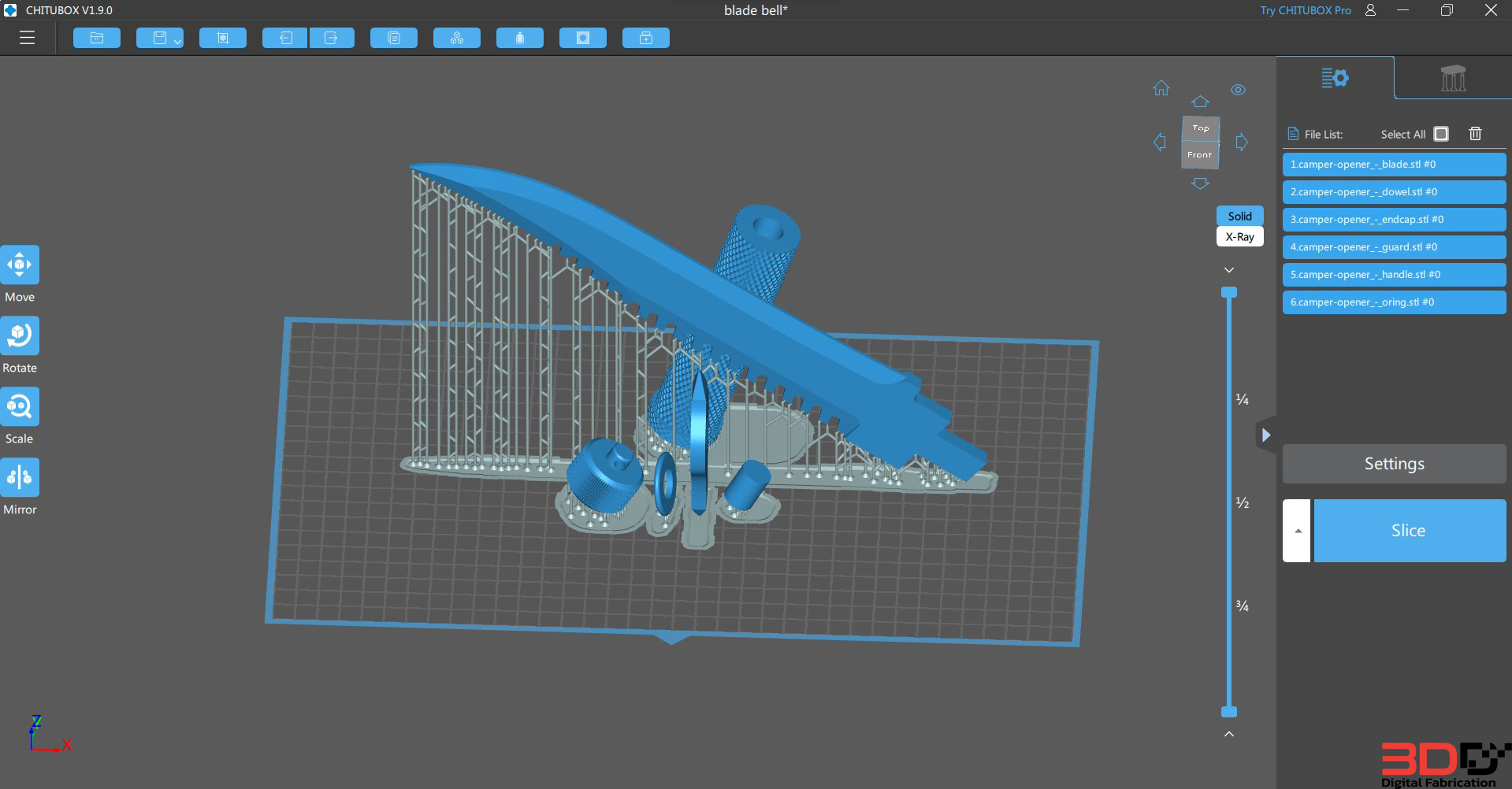Click the screenshot capture toolbar button

pyautogui.click(x=223, y=38)
